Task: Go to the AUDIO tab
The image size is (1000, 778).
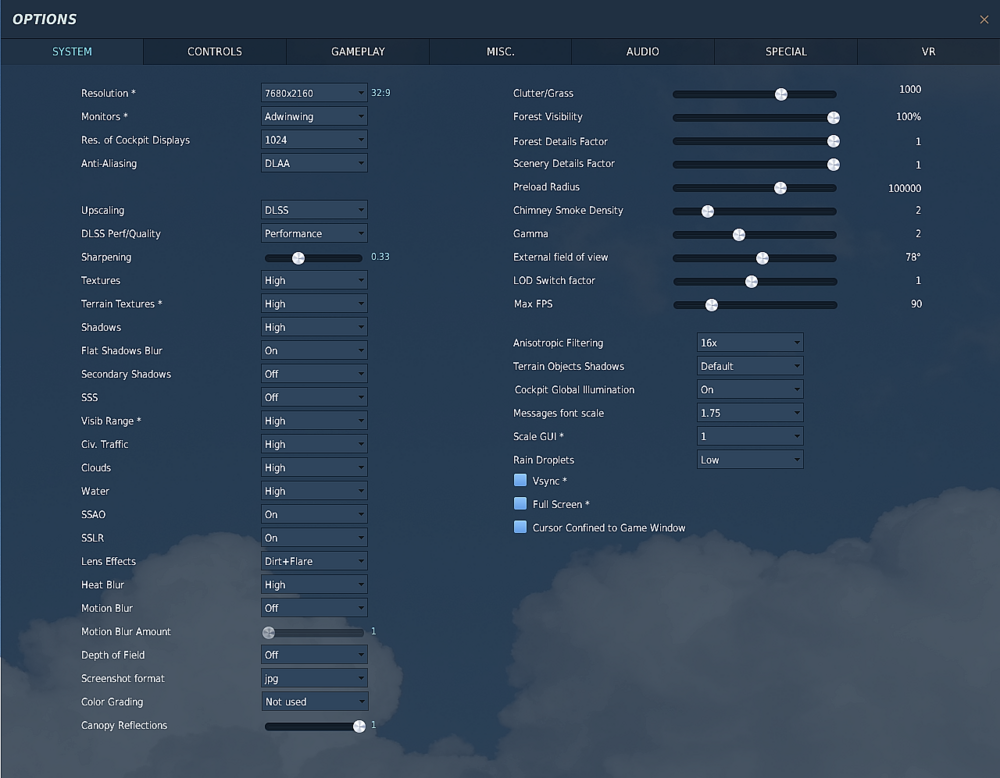Action: click(x=642, y=52)
